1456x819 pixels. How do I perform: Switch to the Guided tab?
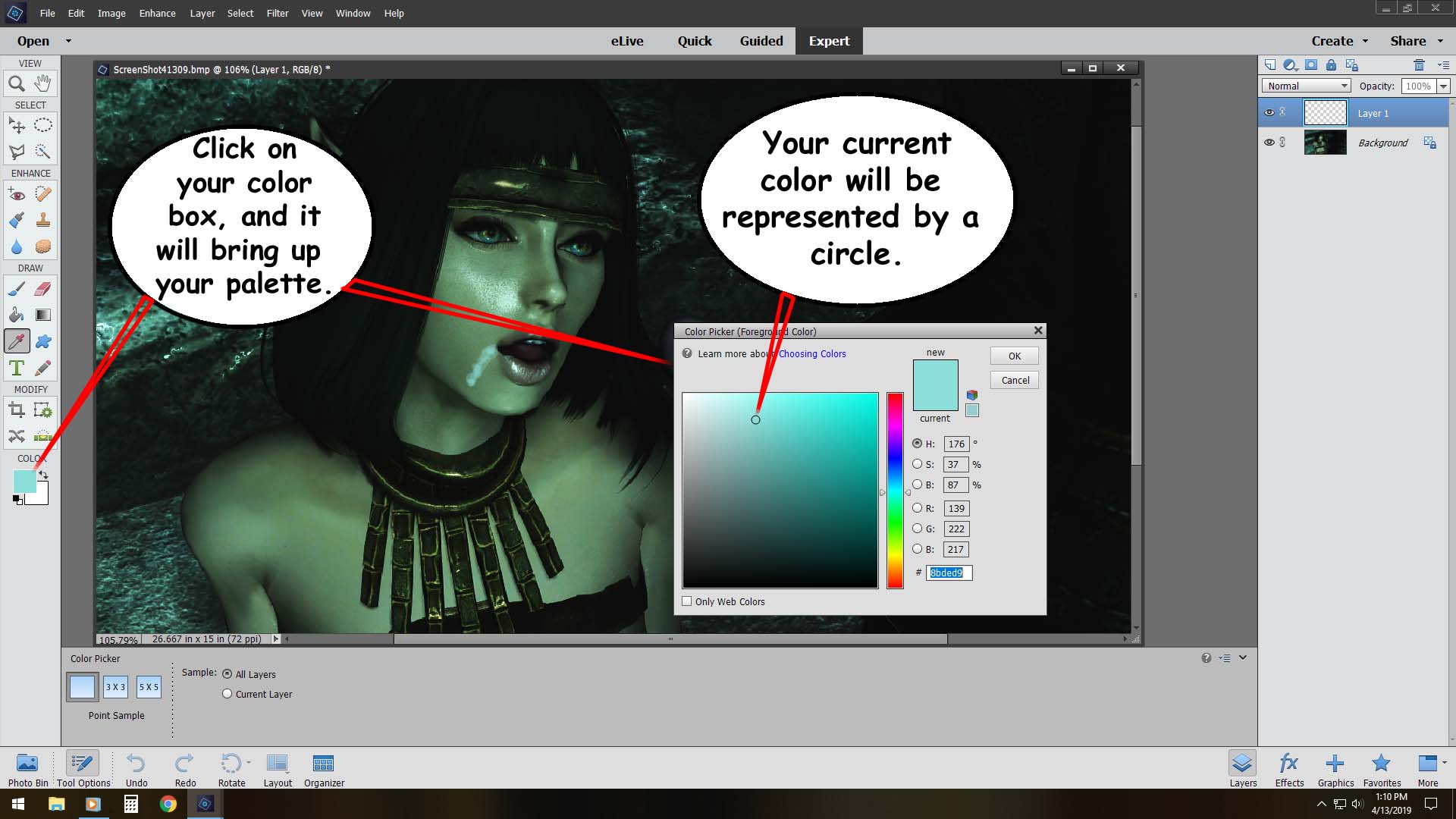tap(761, 41)
